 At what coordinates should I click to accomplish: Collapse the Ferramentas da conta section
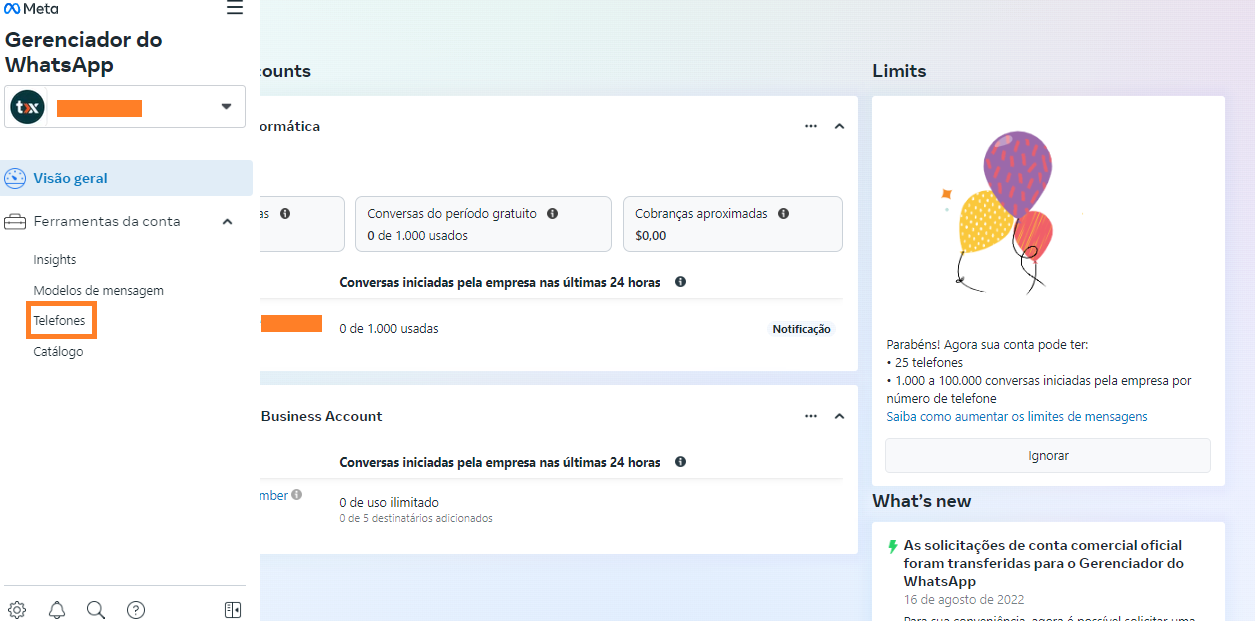click(228, 222)
